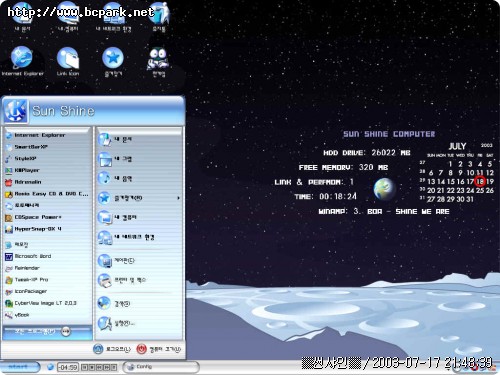
Task: Click the FREE MEMORY 320 MB readout
Action: pos(343,167)
